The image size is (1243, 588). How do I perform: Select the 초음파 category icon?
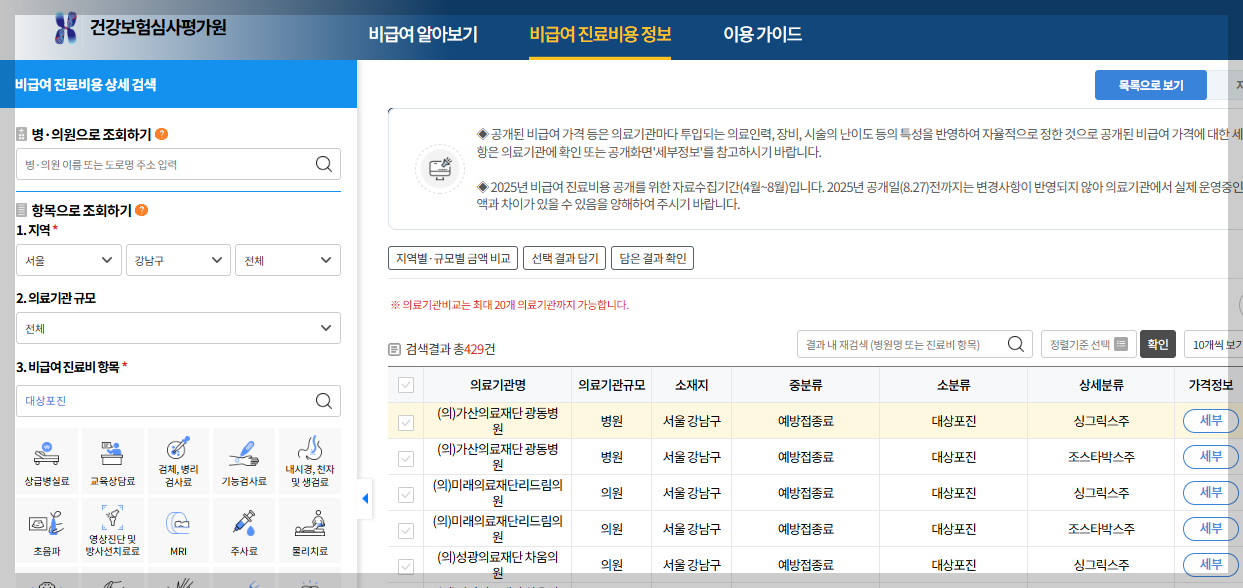[x=46, y=529]
